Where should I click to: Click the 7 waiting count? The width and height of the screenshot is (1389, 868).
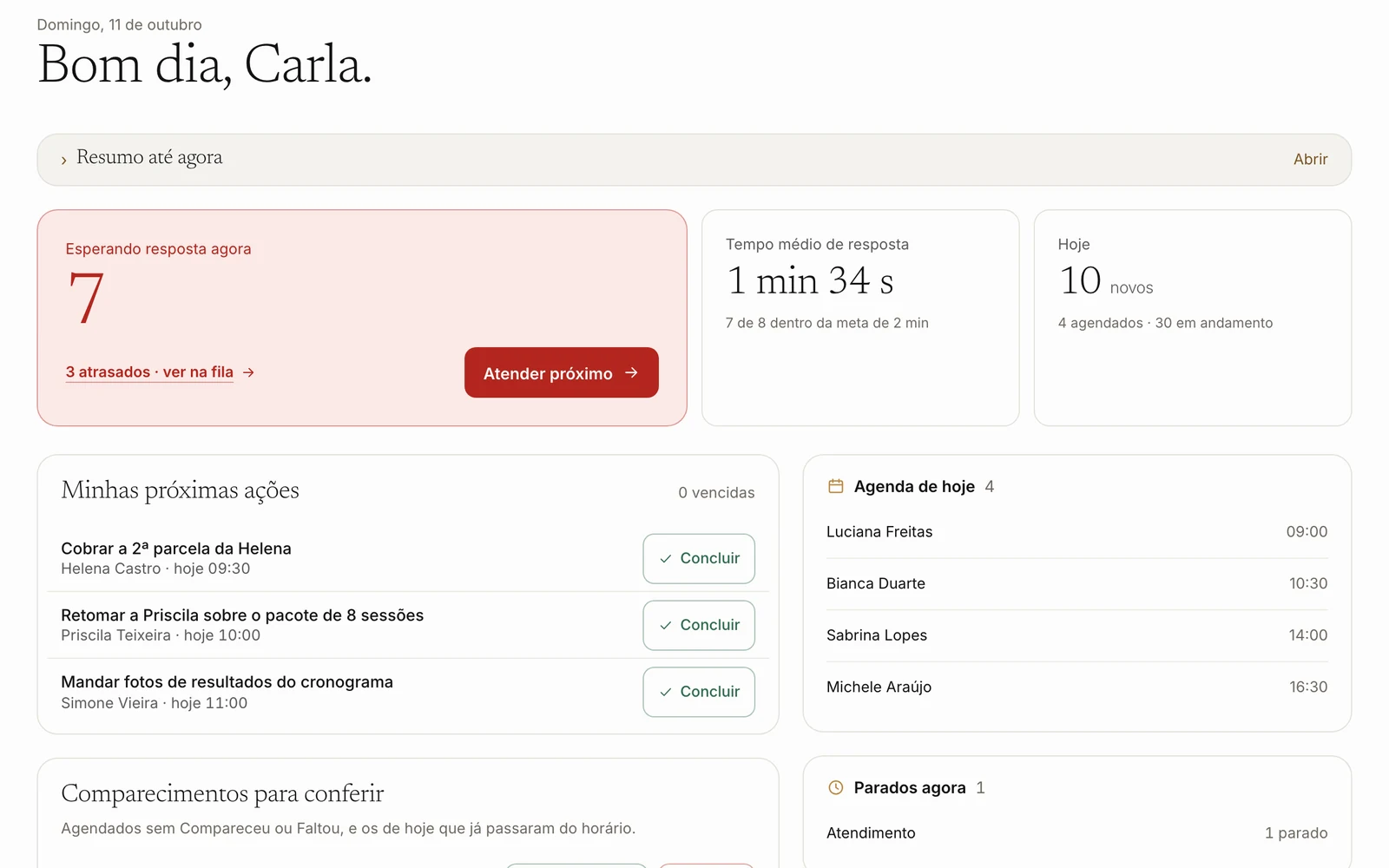pyautogui.click(x=86, y=298)
